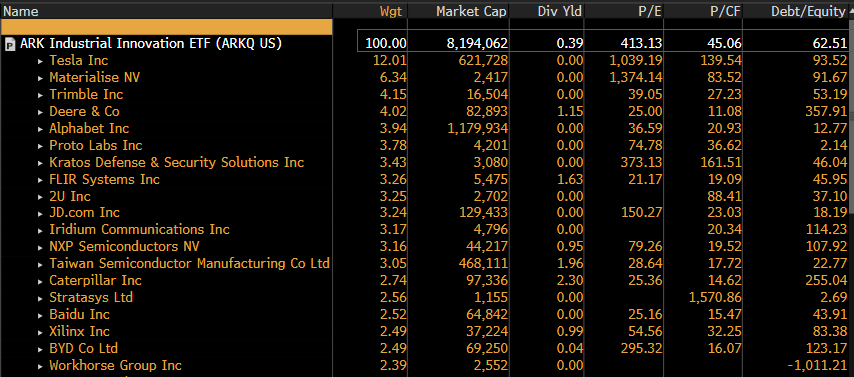Expand the Deere & Co holding arrow
This screenshot has height=377, width=854.
40,112
